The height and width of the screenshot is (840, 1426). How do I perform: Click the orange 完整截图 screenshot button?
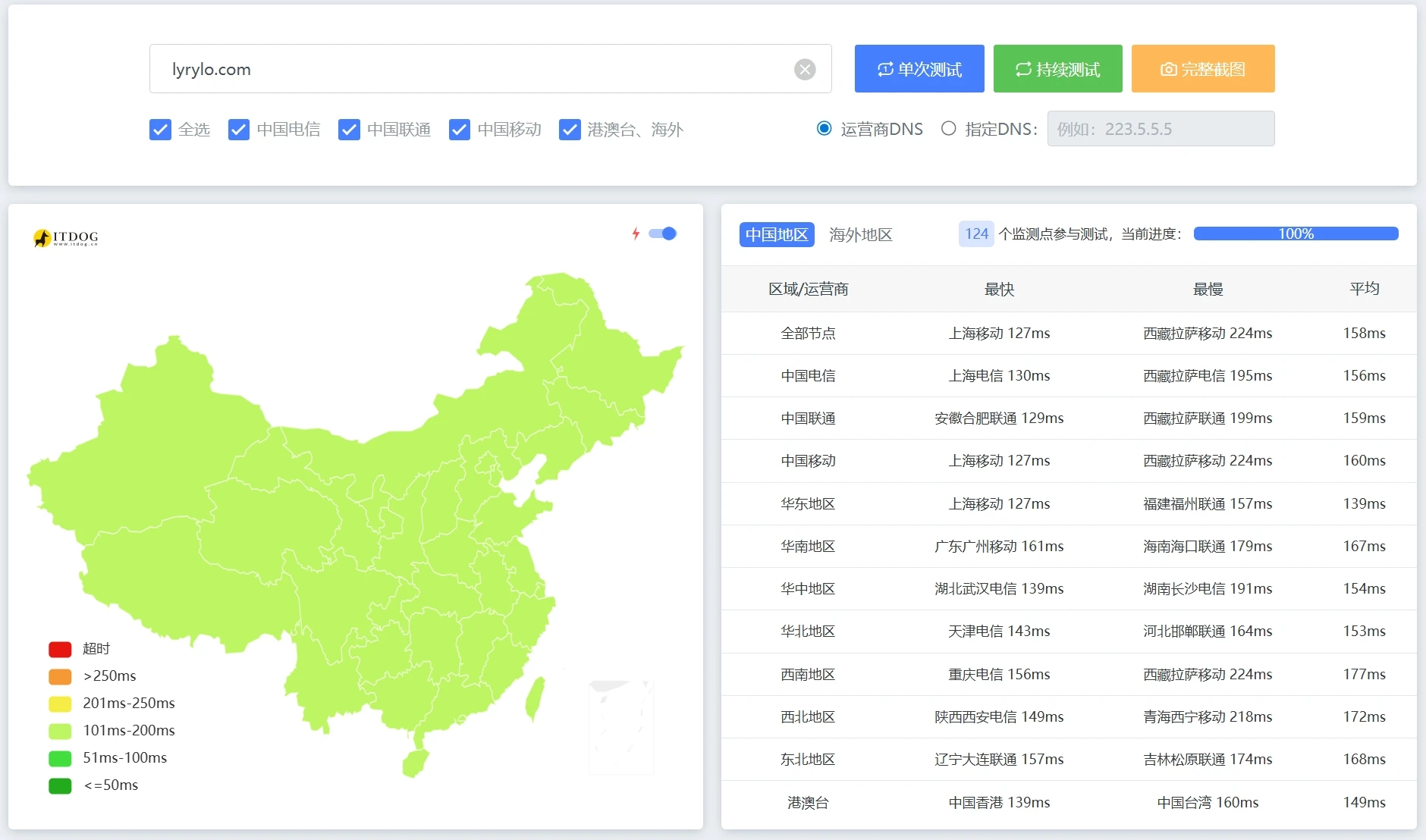point(1202,69)
